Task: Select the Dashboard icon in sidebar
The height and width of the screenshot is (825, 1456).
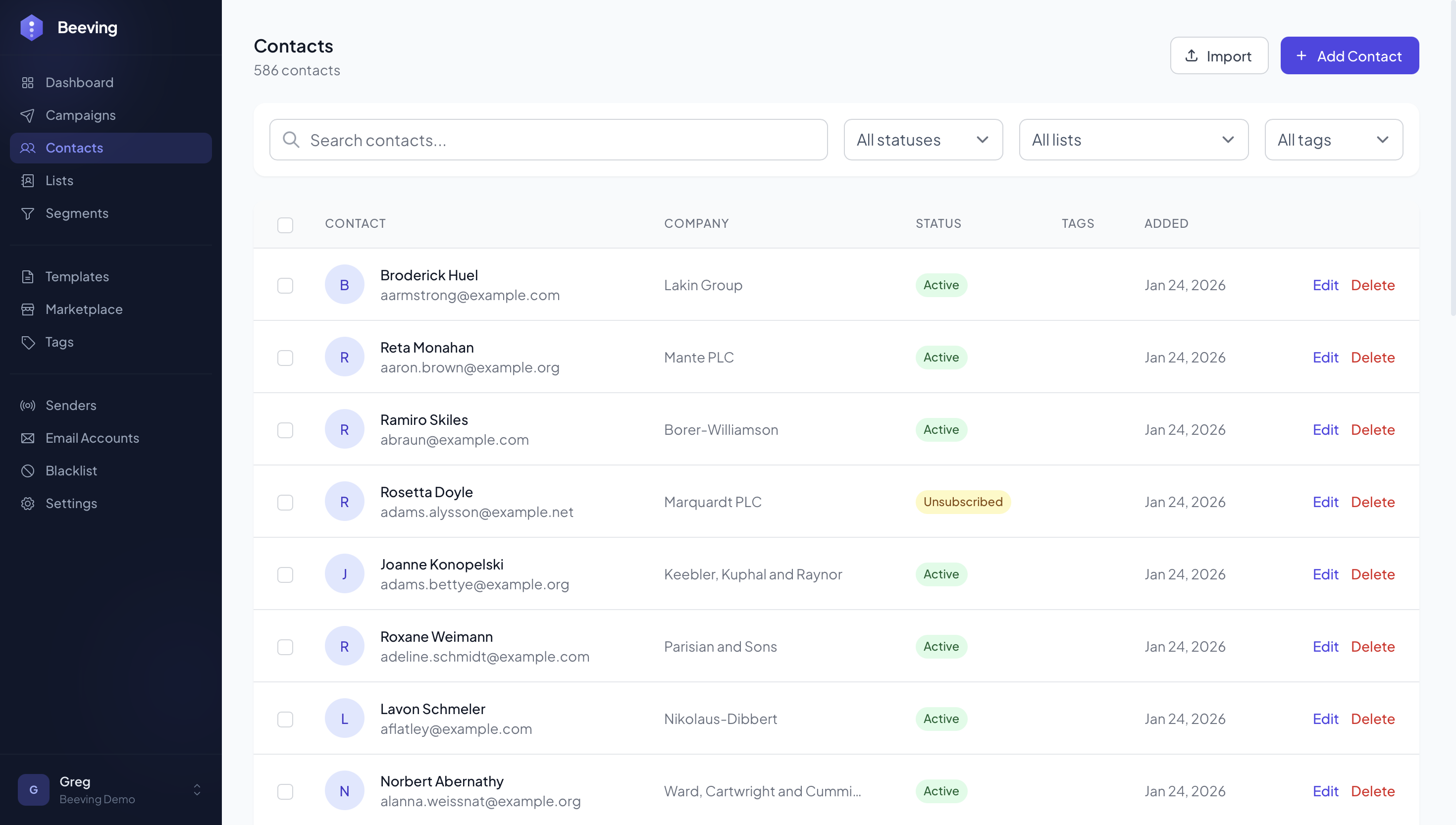Action: (x=28, y=82)
